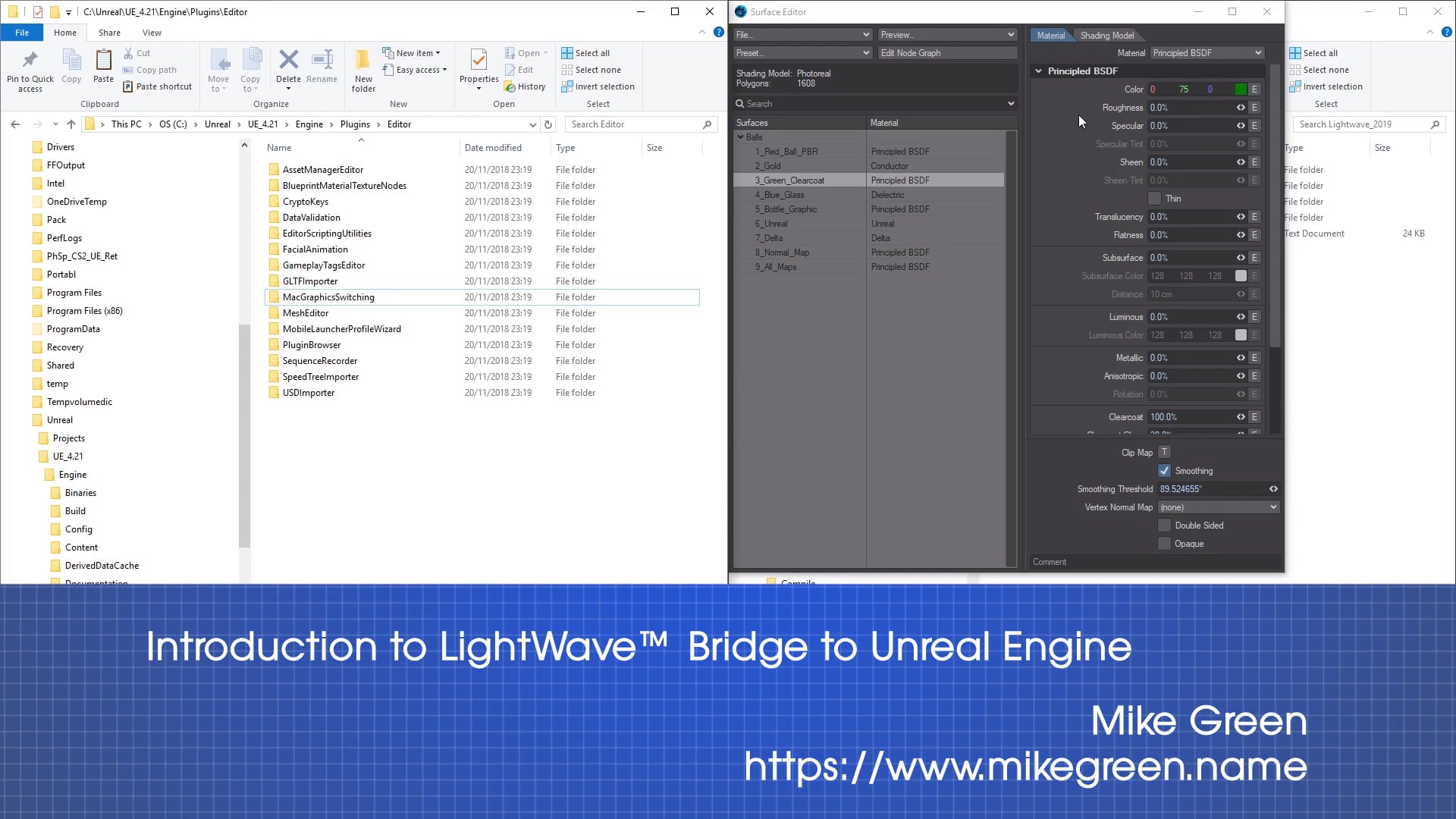Click the Date modified column header
This screenshot has width=1456, height=819.
point(504,148)
